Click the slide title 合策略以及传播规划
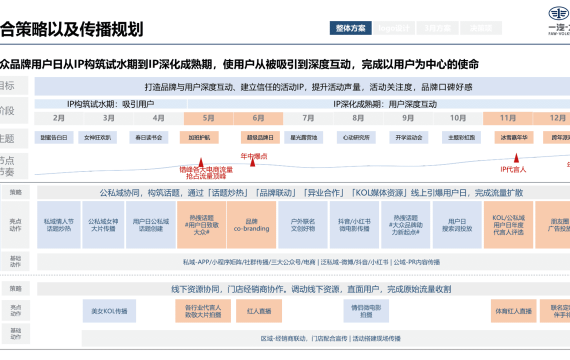 pyautogui.click(x=72, y=29)
